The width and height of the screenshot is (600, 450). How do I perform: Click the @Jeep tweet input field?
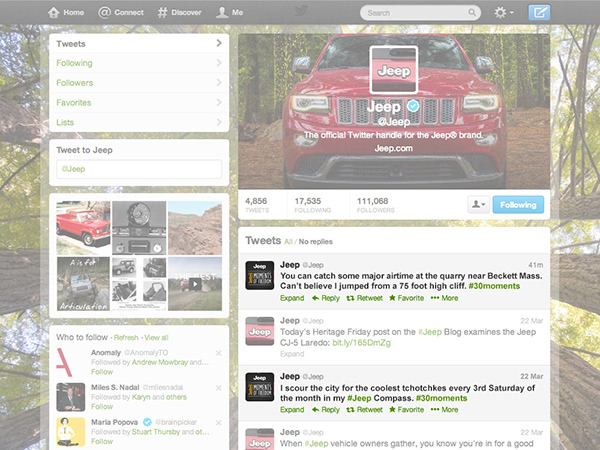click(x=139, y=169)
